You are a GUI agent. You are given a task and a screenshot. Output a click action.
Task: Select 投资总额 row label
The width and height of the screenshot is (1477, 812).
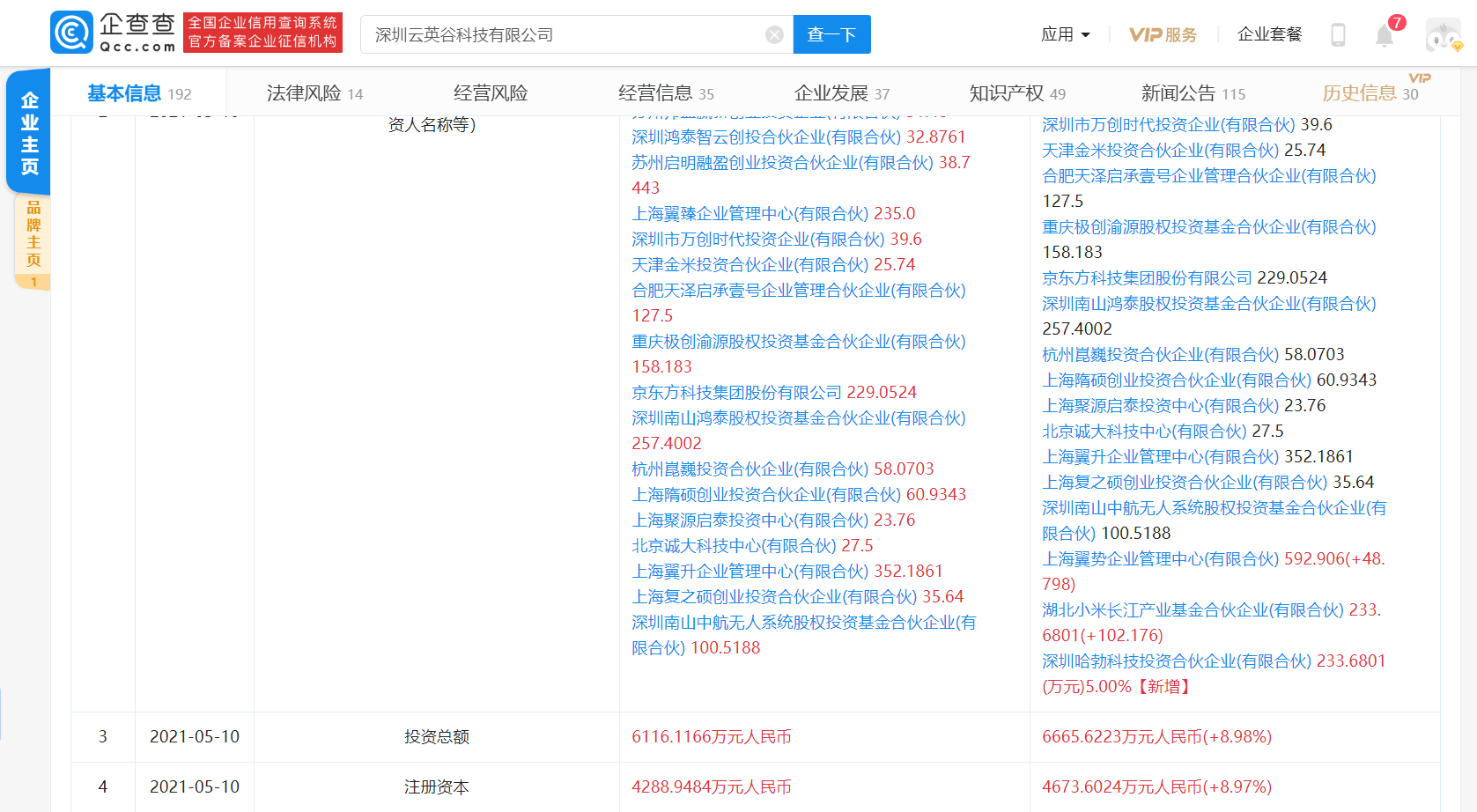click(437, 737)
